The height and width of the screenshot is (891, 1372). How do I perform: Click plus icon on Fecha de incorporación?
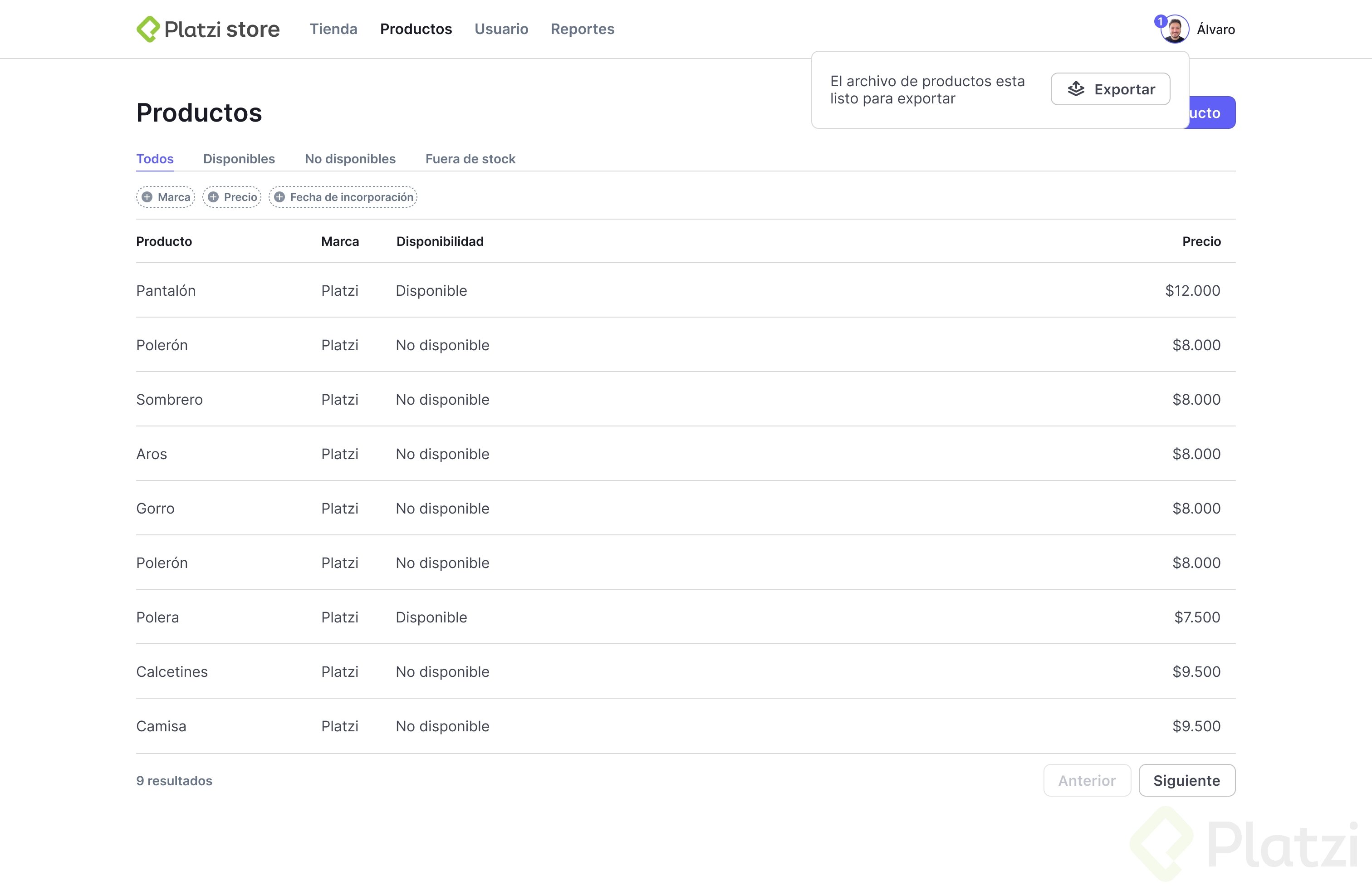pos(279,197)
